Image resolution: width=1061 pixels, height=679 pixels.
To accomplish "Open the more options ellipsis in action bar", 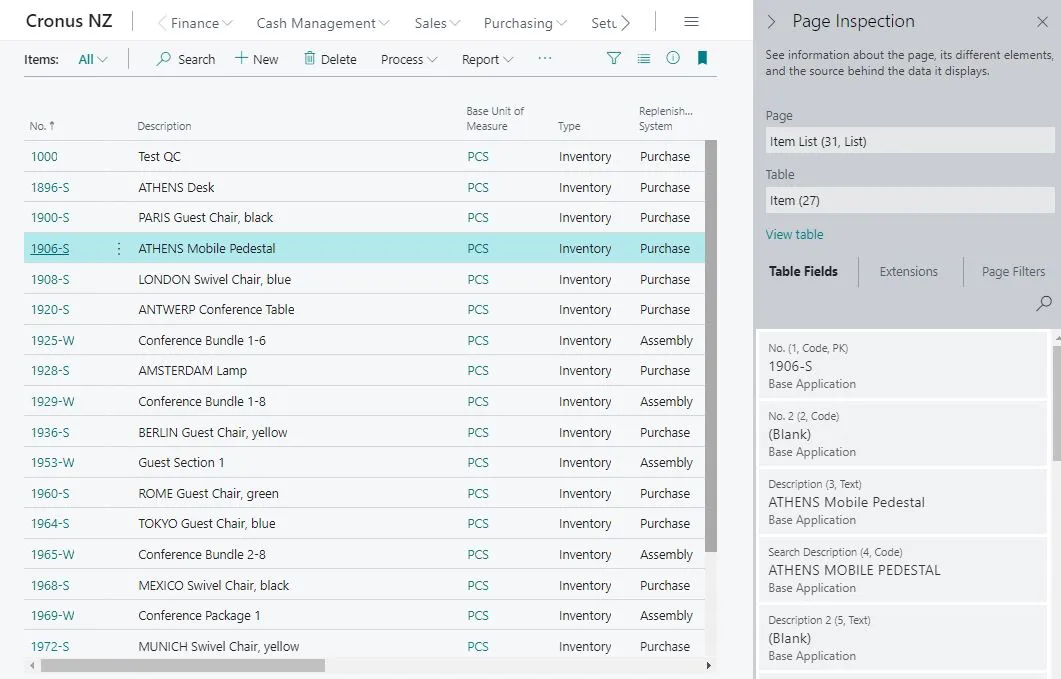I will 545,59.
